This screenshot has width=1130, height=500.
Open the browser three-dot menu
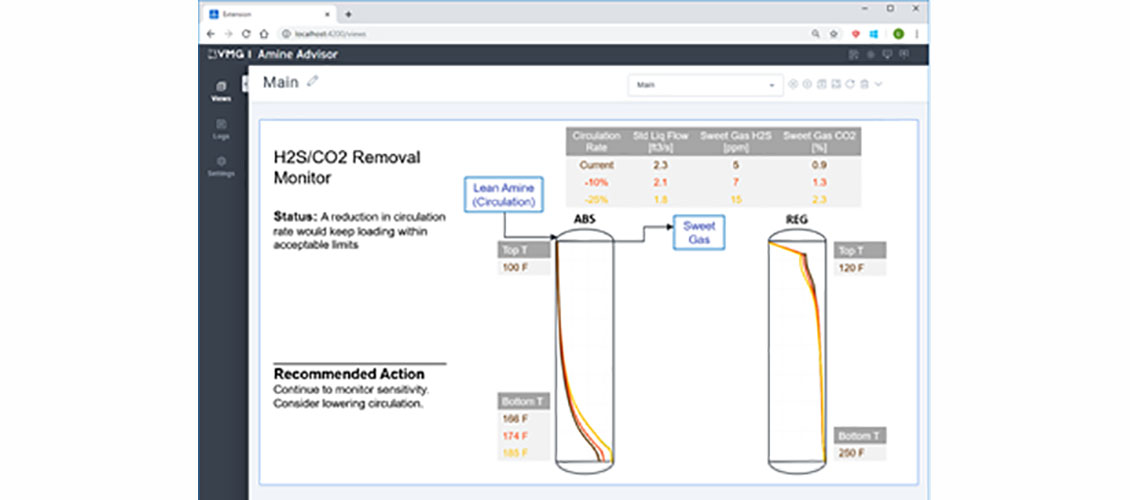pos(917,33)
